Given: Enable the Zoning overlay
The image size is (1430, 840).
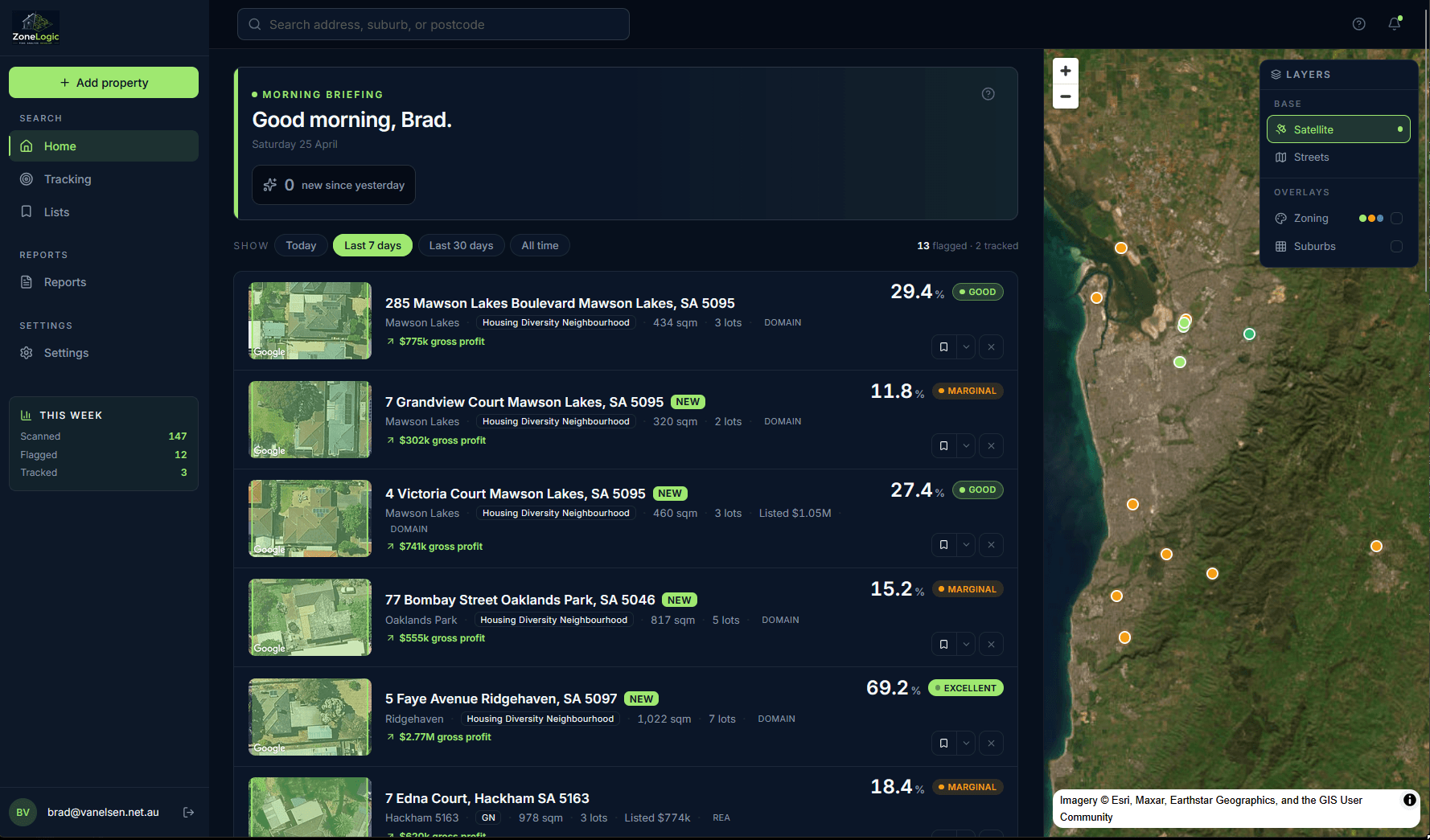Looking at the screenshot, I should (1396, 218).
